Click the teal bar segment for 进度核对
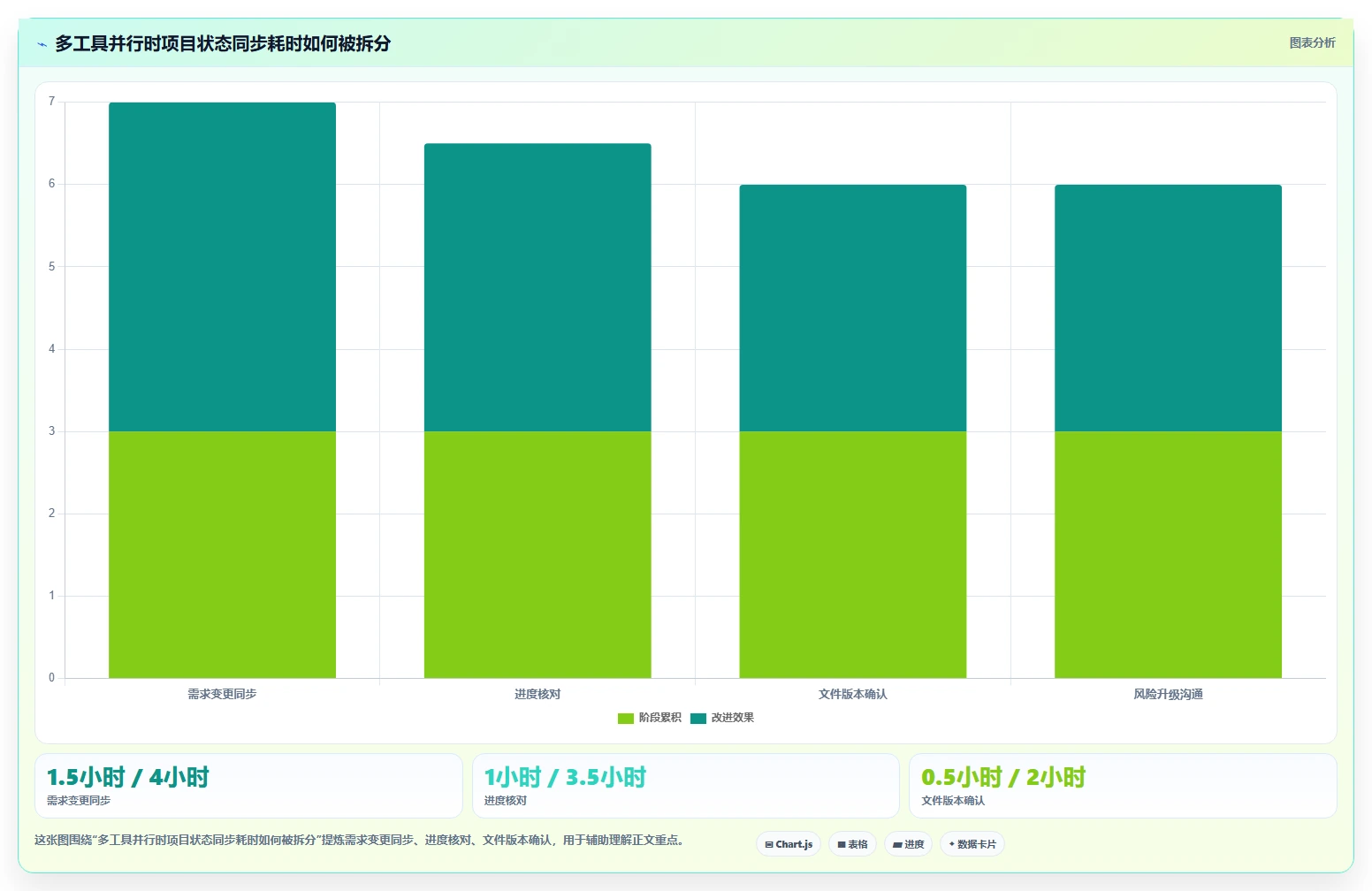Screen dimensions: 1372x891 [537, 287]
